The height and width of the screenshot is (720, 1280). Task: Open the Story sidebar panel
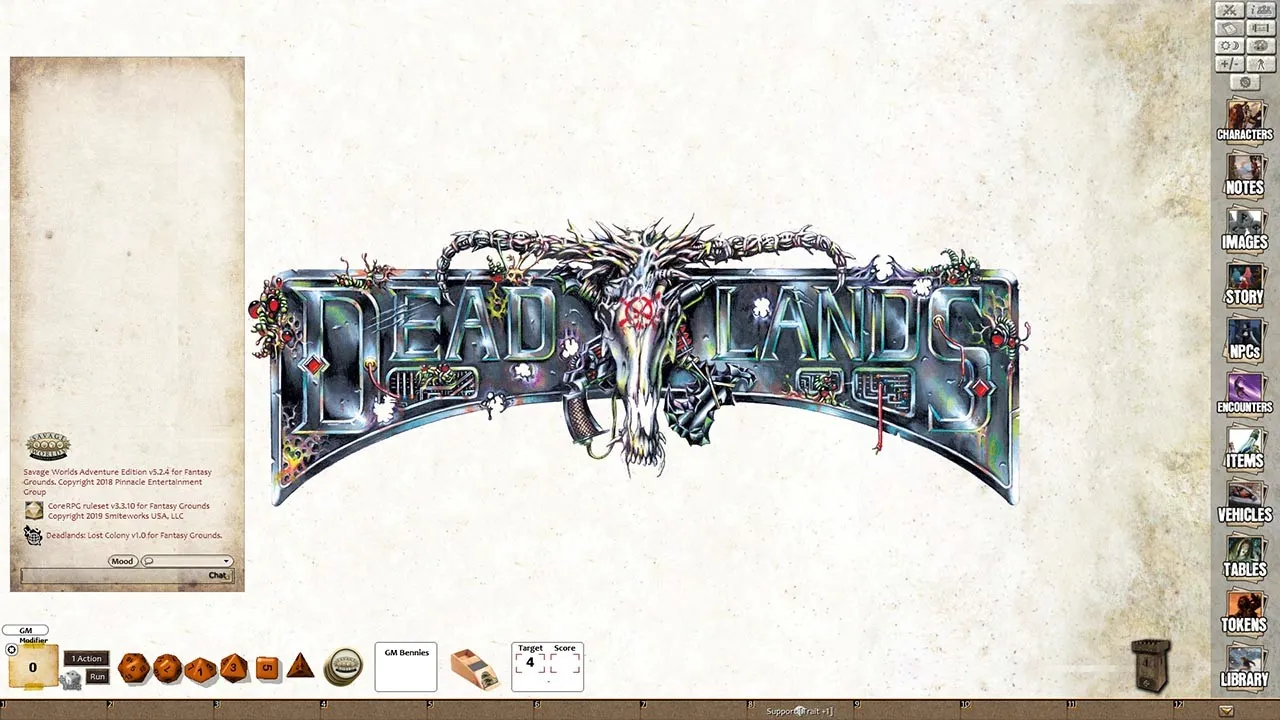tap(1244, 284)
